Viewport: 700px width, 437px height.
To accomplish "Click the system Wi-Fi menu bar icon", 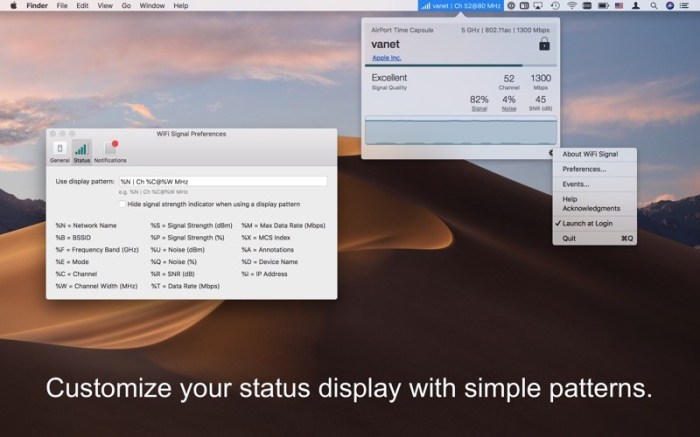I will tap(572, 6).
